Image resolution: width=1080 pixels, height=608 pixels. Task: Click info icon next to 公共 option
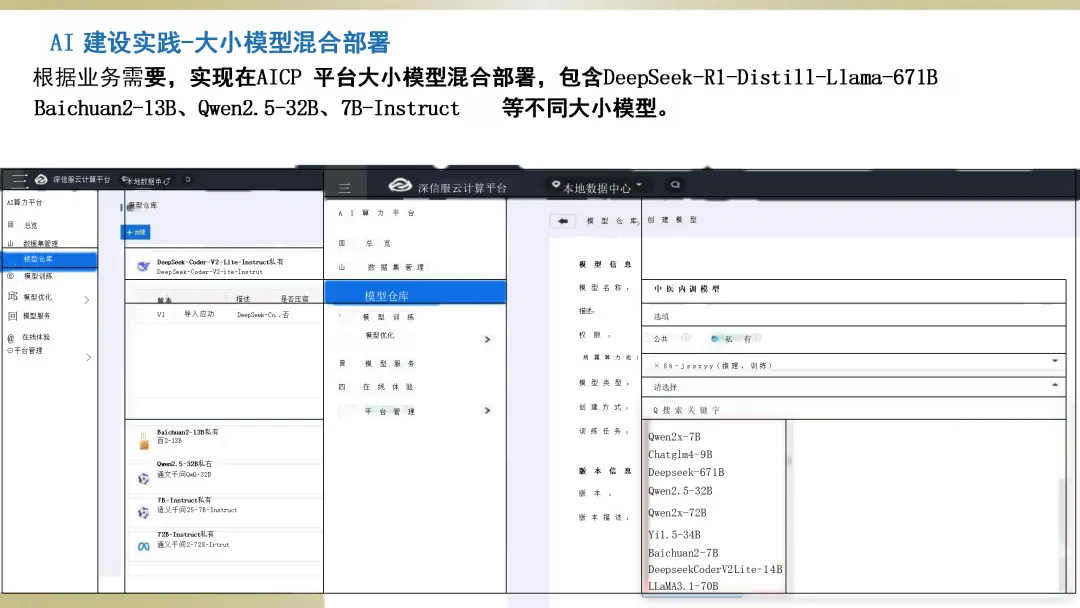[685, 337]
